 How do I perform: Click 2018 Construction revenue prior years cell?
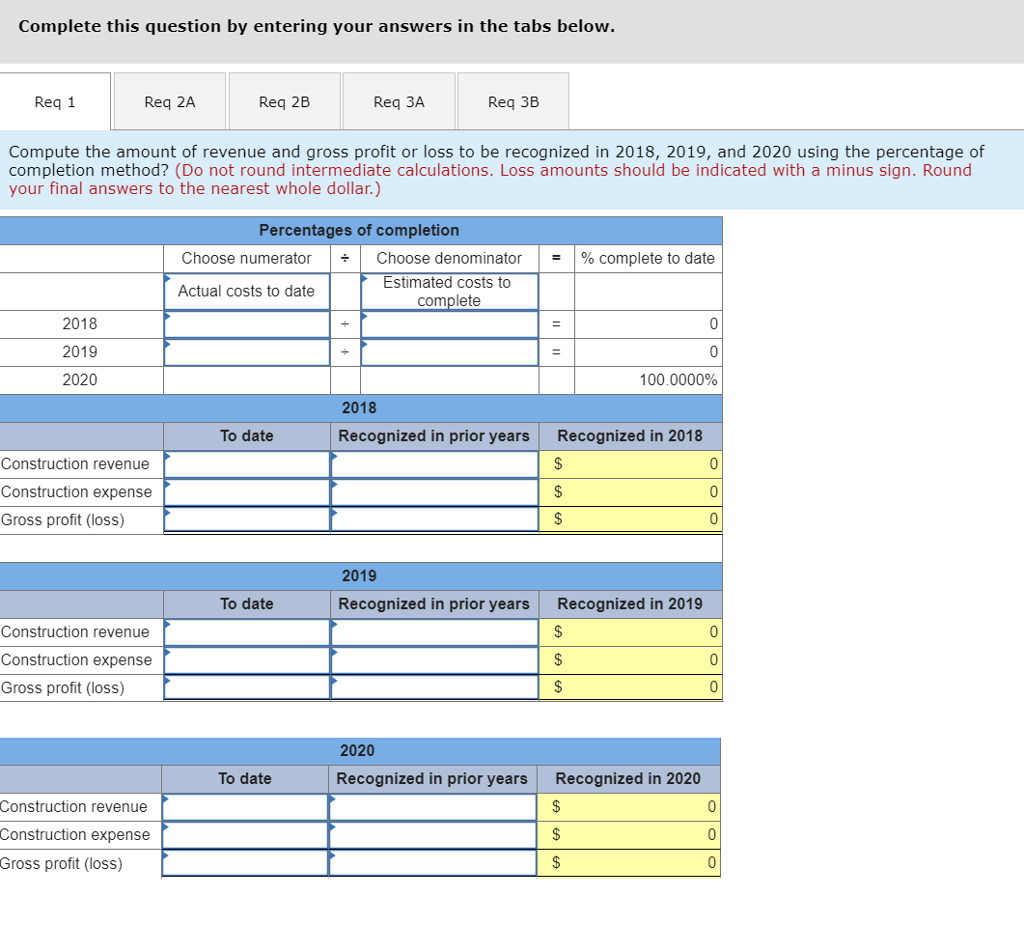(434, 464)
